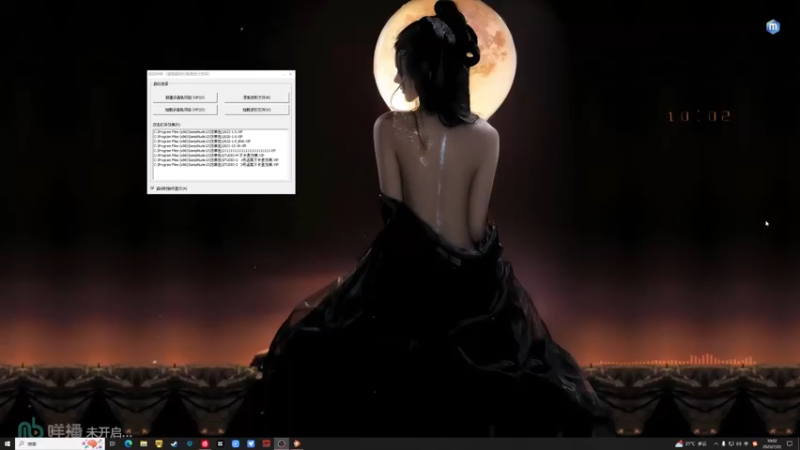Screen dimensions: 800x450
Task: Open the square red taskbar app icon
Action: coord(266,444)
